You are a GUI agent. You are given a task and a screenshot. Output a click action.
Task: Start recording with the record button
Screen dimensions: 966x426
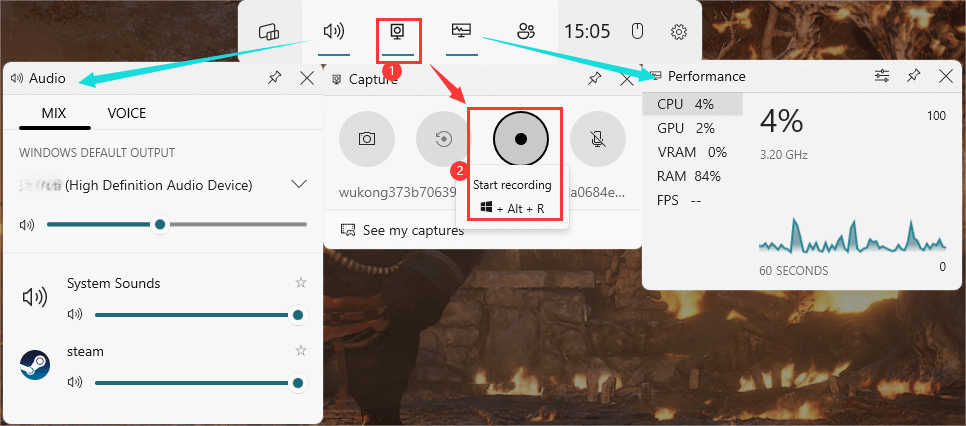(x=521, y=139)
